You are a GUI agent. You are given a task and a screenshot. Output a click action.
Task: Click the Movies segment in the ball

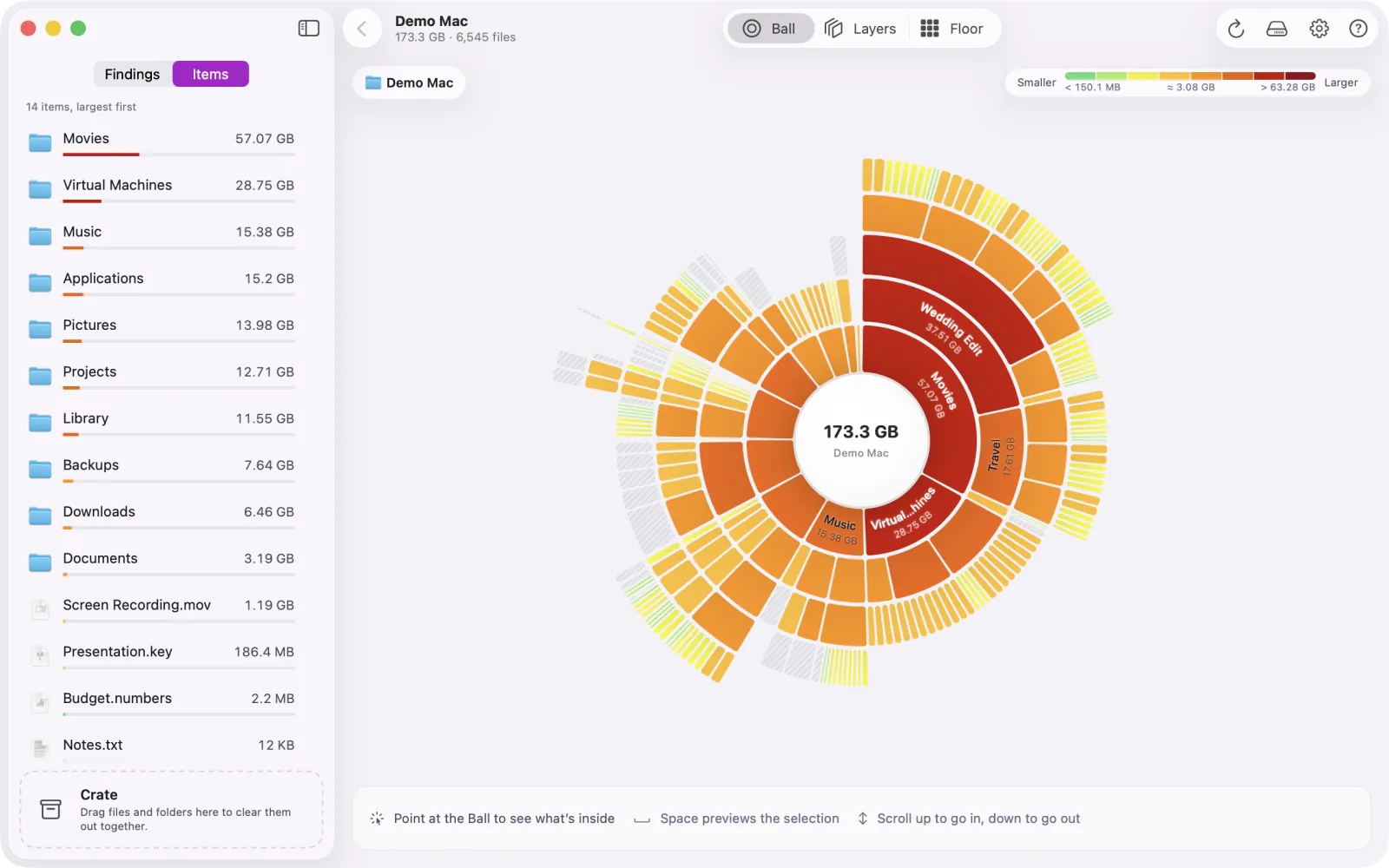coord(936,396)
